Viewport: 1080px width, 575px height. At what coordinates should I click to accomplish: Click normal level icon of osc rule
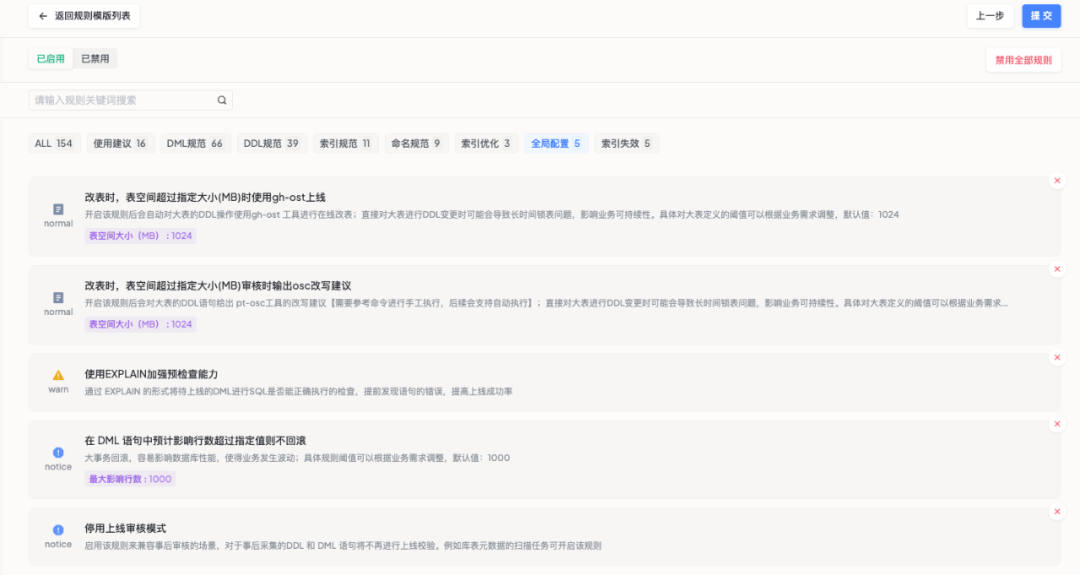59,297
